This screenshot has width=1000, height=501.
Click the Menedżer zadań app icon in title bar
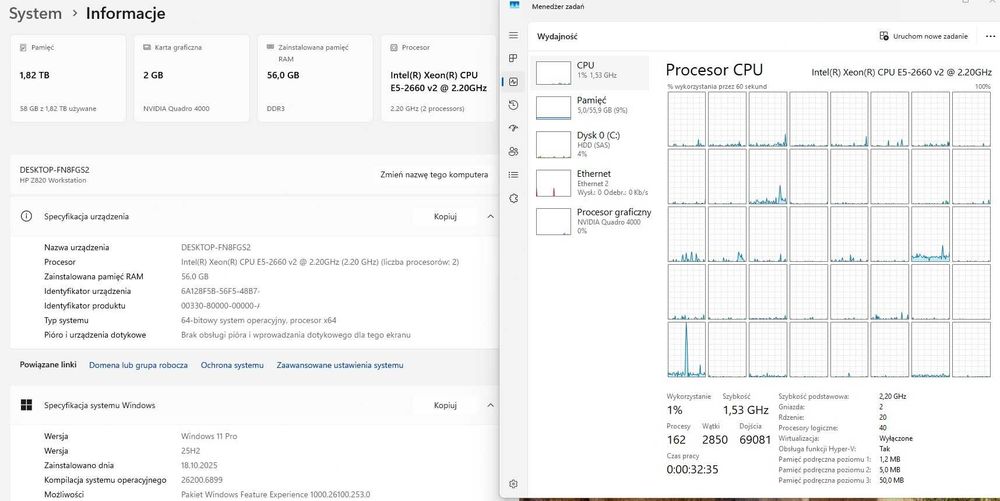(x=515, y=5)
